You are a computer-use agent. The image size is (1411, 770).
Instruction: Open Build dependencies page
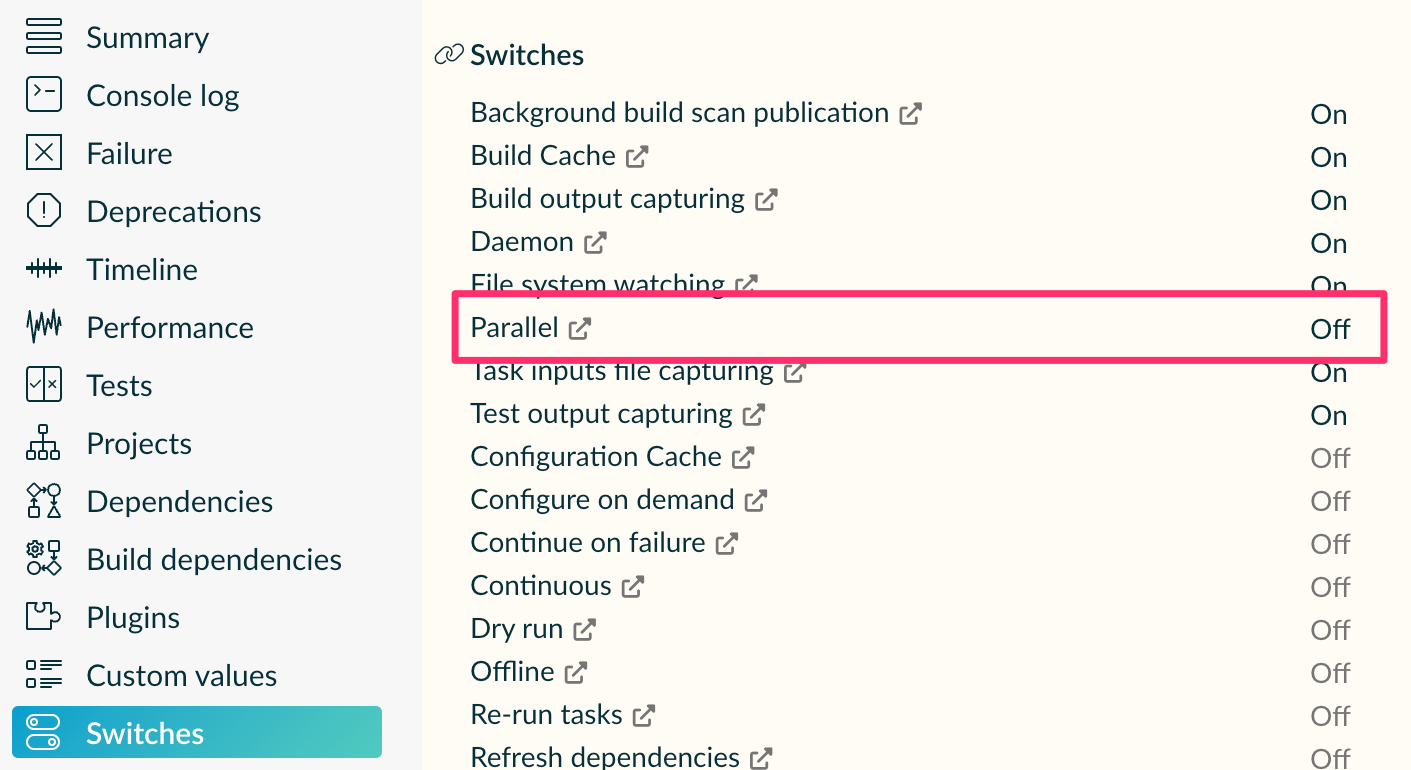[214, 559]
